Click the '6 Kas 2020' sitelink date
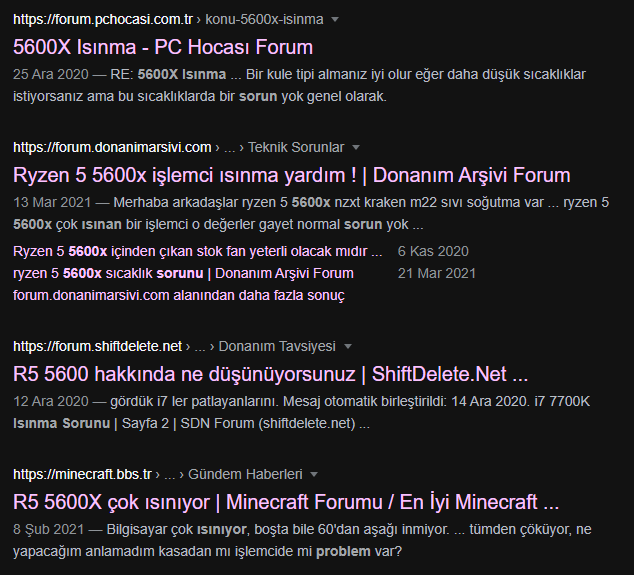634x575 pixels. [433, 252]
